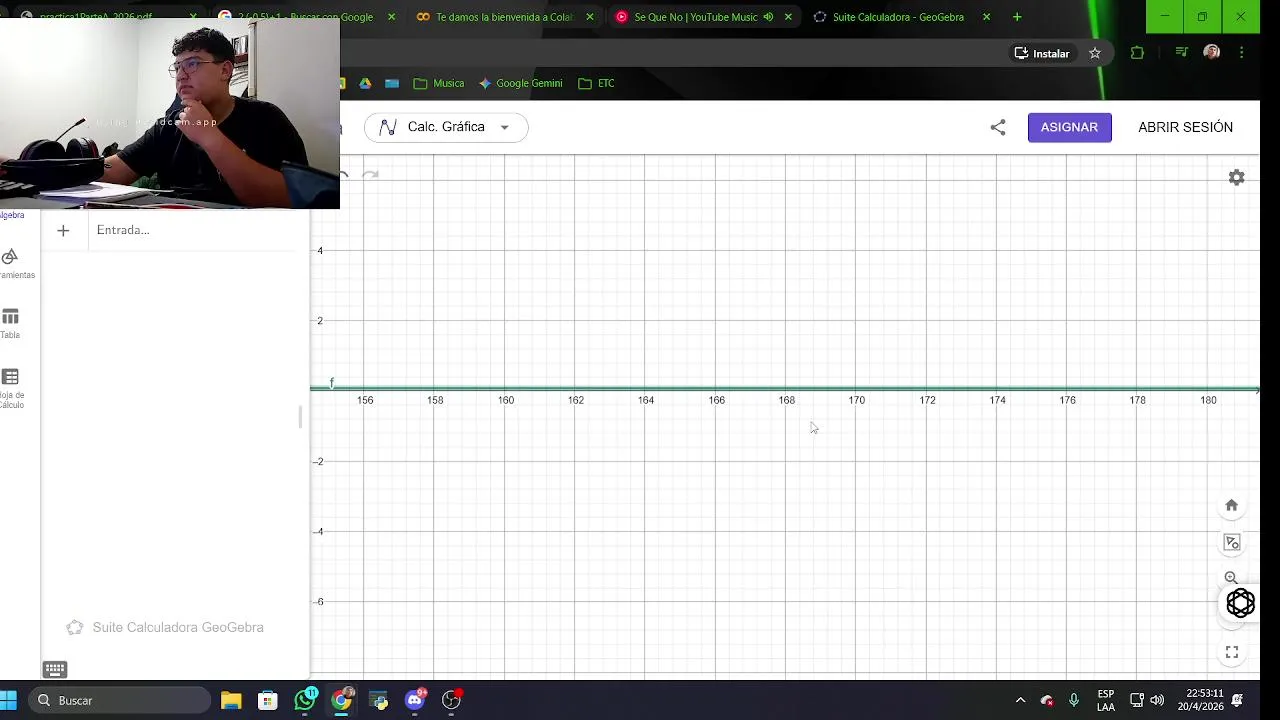Click the redo arrow in graph view
The width and height of the screenshot is (1280, 720).
[370, 176]
